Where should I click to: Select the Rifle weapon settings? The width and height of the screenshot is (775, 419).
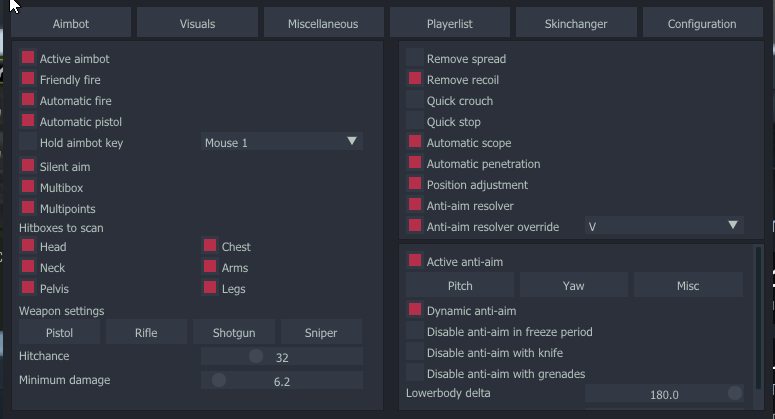(x=146, y=332)
